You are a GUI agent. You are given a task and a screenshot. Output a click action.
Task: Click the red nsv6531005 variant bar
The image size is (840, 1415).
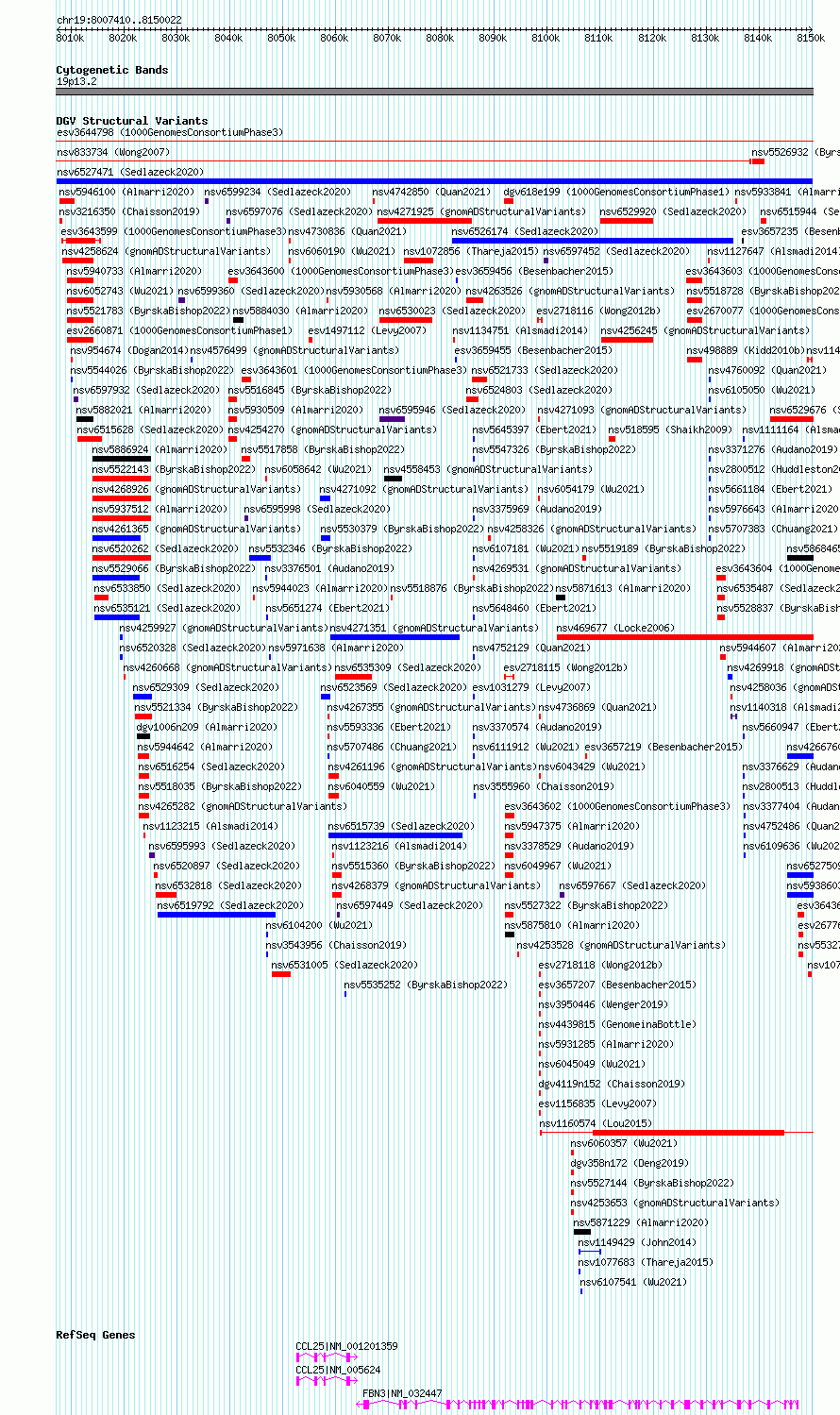click(x=281, y=974)
